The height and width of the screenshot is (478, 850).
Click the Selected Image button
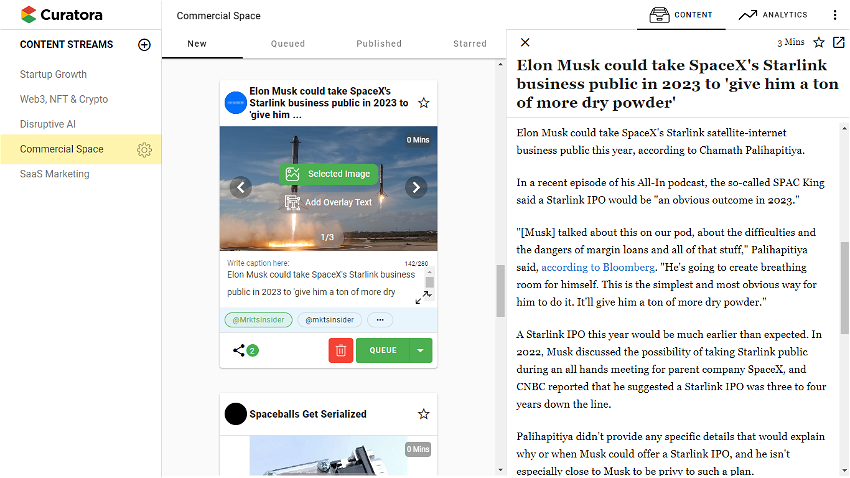pyautogui.click(x=329, y=174)
